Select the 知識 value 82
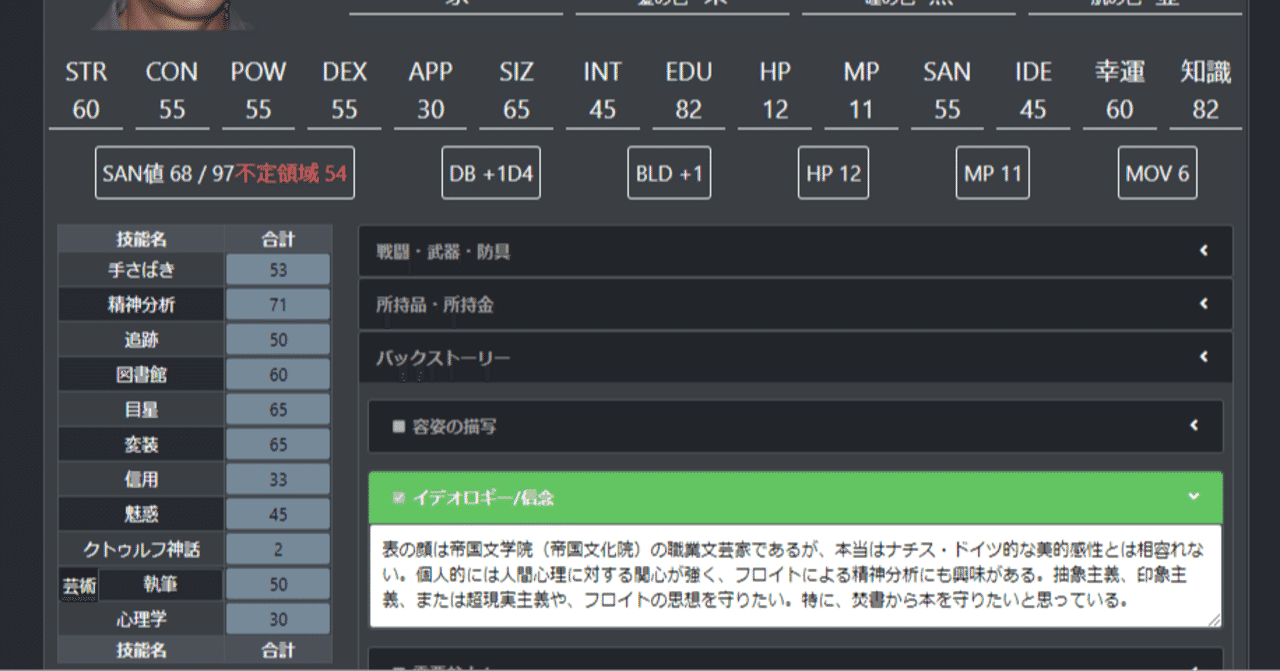This screenshot has height=671, width=1280. pyautogui.click(x=1205, y=110)
